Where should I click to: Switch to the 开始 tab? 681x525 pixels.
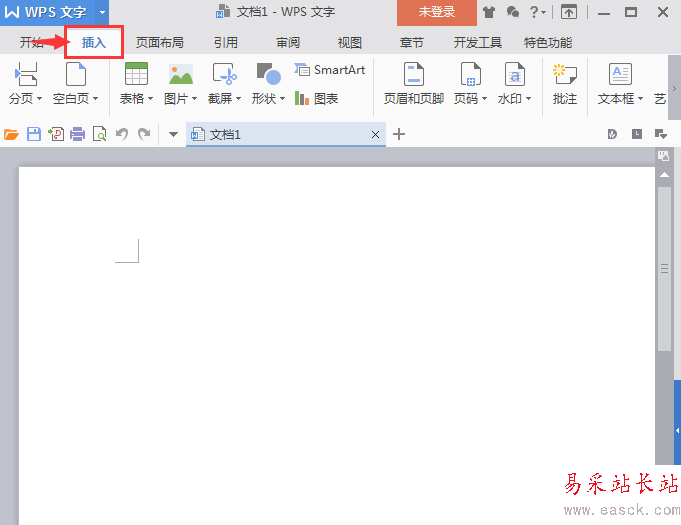32,43
